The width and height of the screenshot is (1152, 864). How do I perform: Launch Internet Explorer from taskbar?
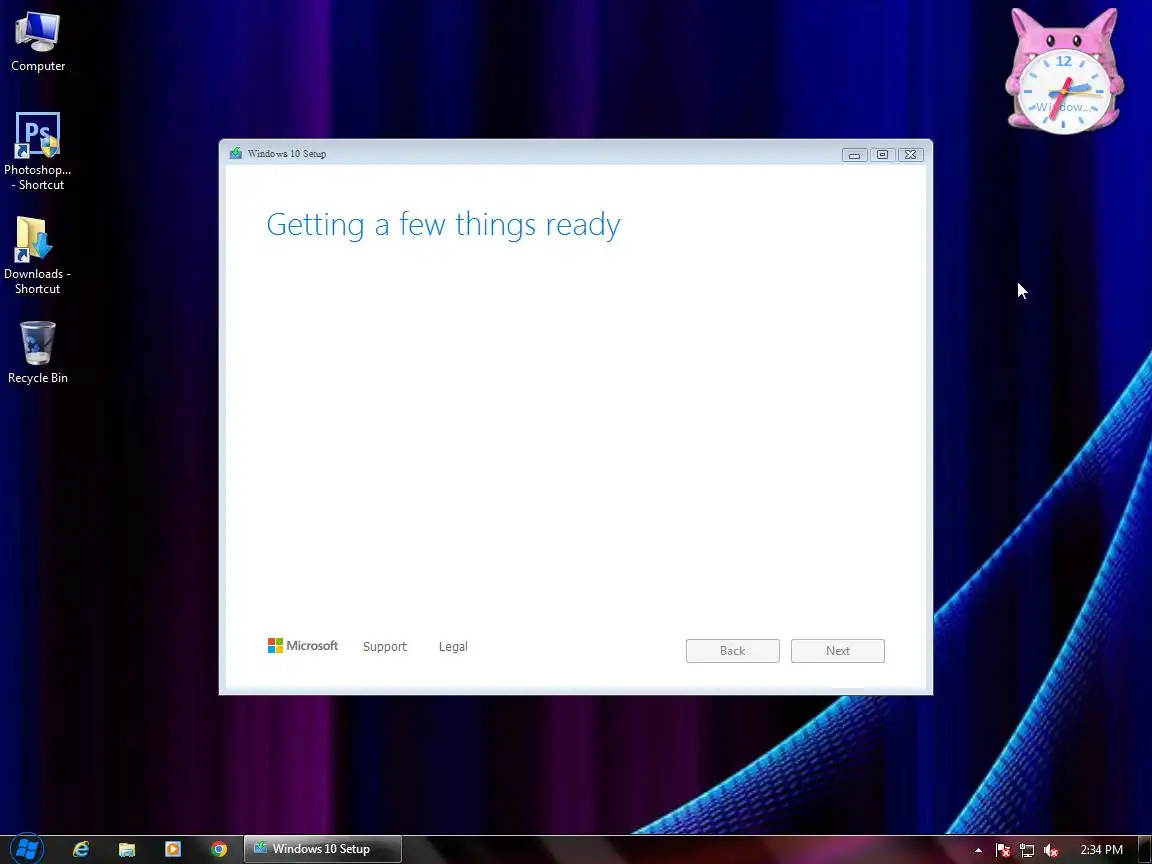(81, 849)
